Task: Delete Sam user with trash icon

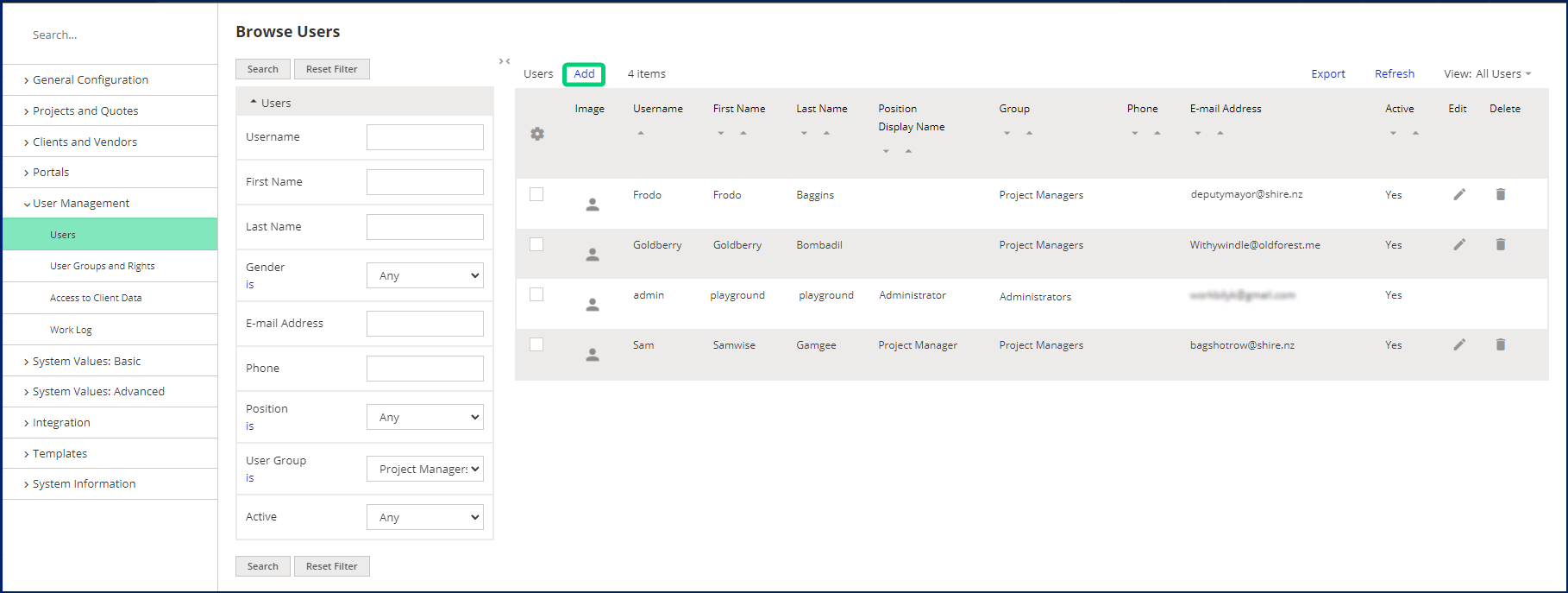Action: 1501,344
